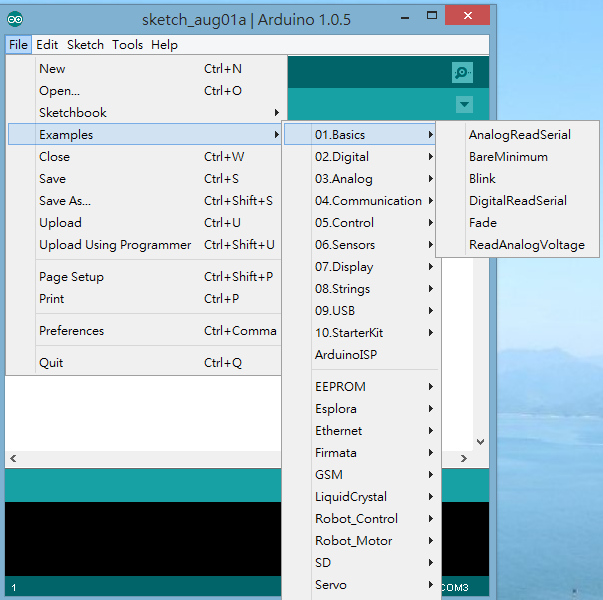The width and height of the screenshot is (603, 600).
Task: Select Upload menu entry
Action: [145, 223]
